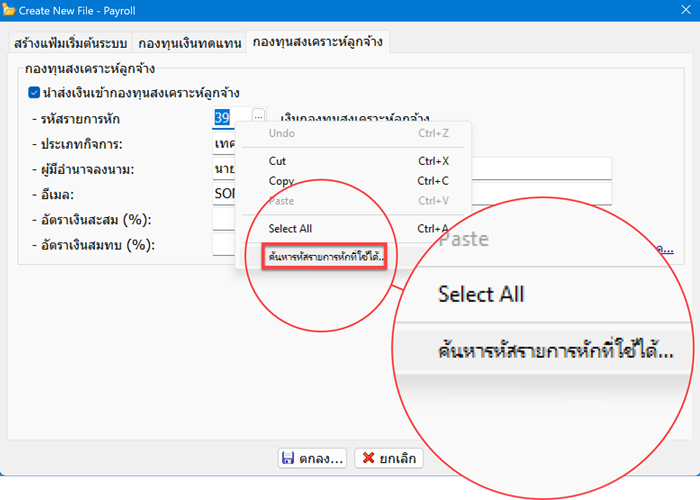Click Undo in the context menu
Screen dimensions: 700x500
[x=283, y=132]
